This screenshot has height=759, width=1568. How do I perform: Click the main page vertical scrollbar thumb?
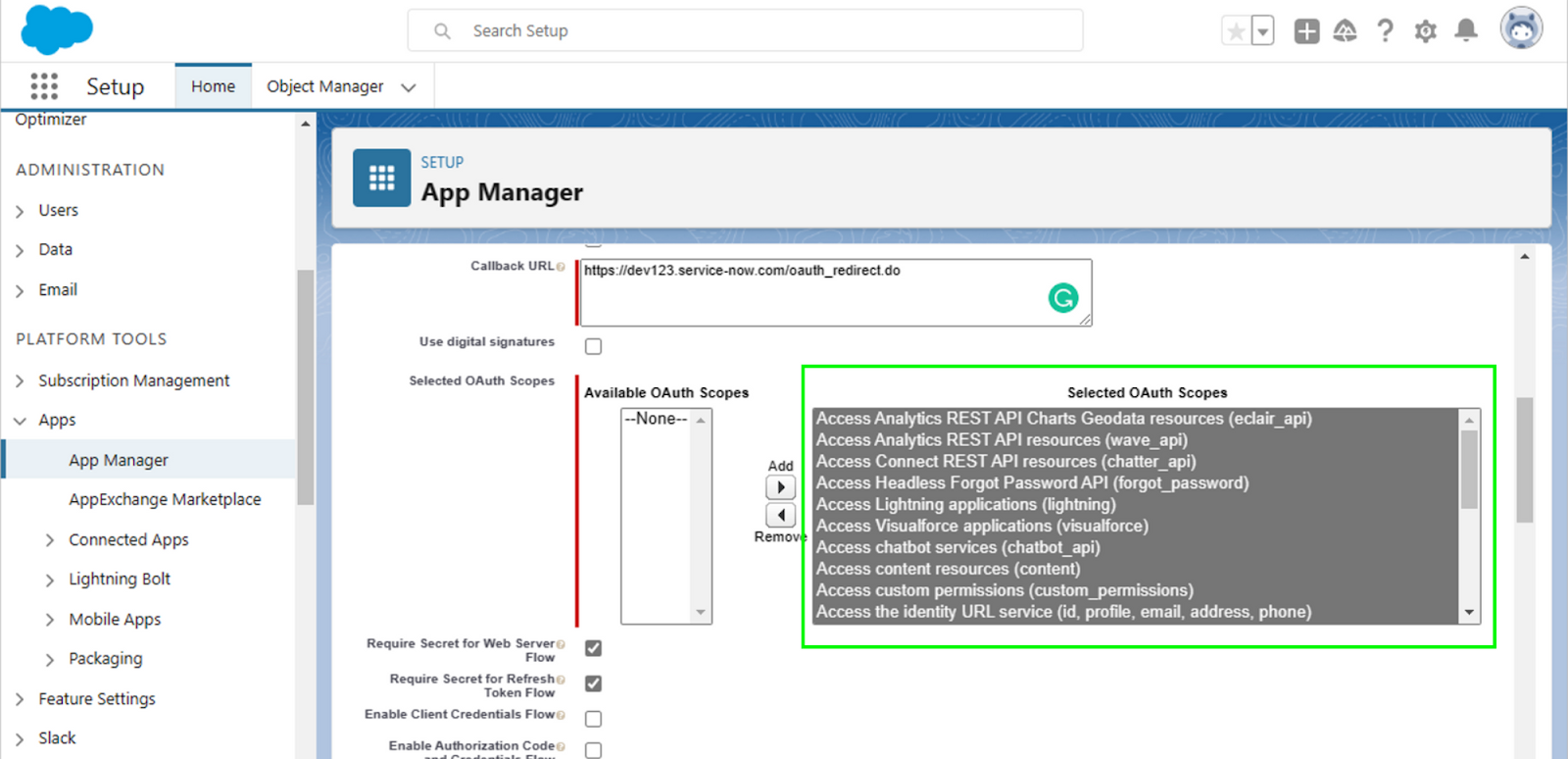click(x=1524, y=460)
